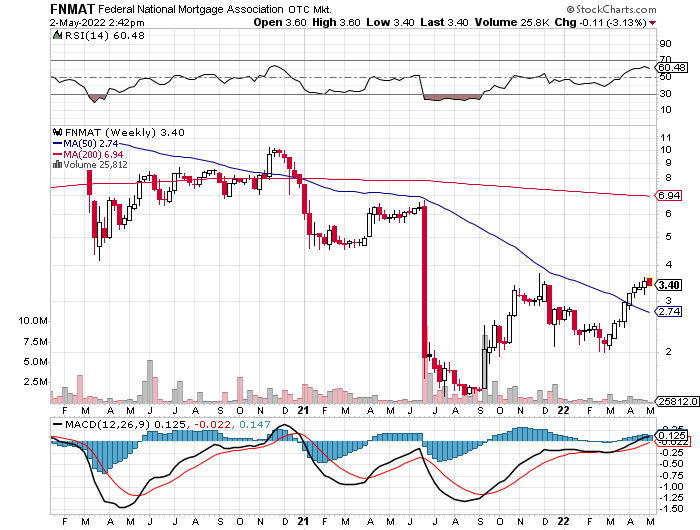
Task: Click the 2.5M volume axis label
Action: (35, 382)
